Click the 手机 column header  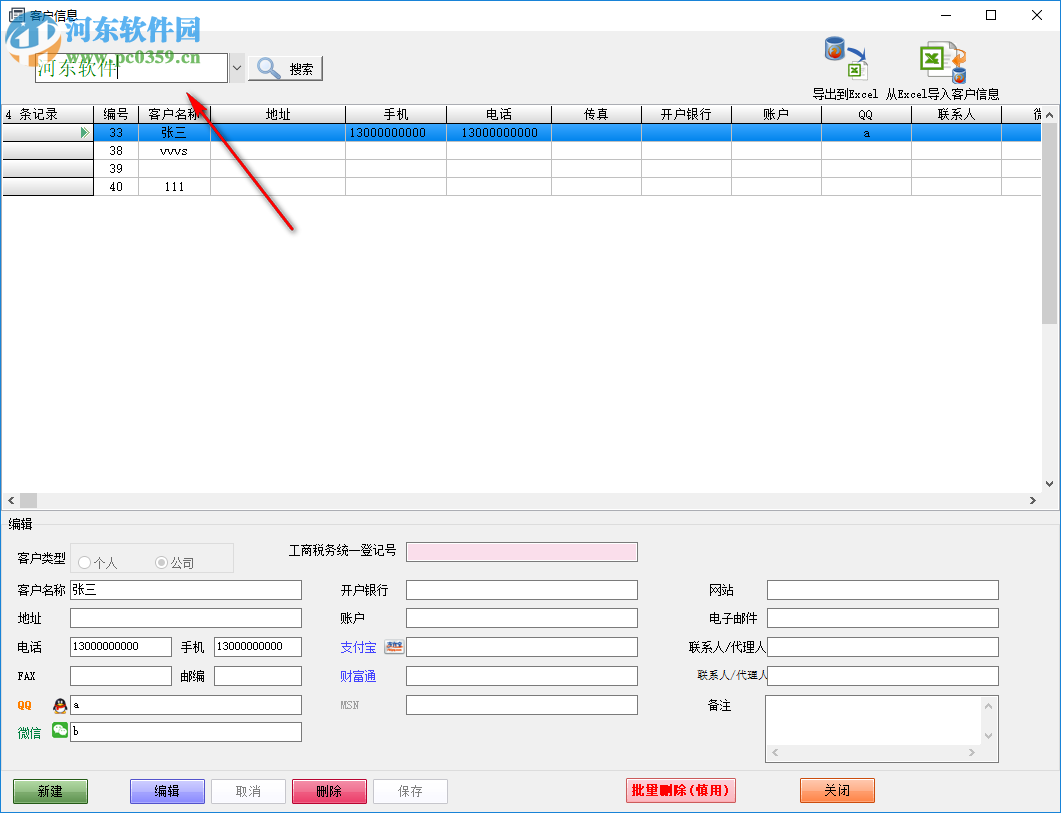(x=396, y=114)
